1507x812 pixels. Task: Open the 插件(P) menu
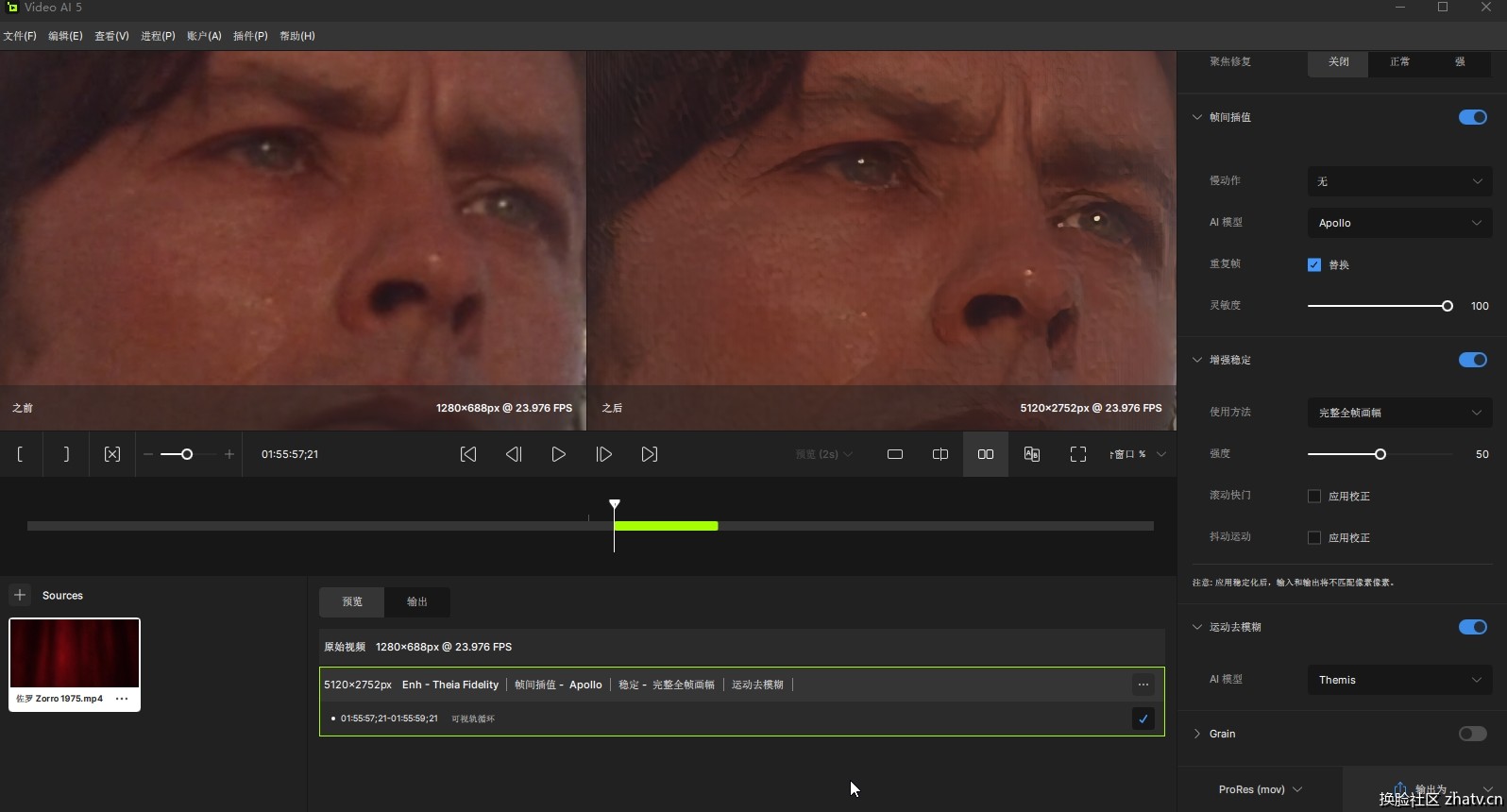coord(250,36)
